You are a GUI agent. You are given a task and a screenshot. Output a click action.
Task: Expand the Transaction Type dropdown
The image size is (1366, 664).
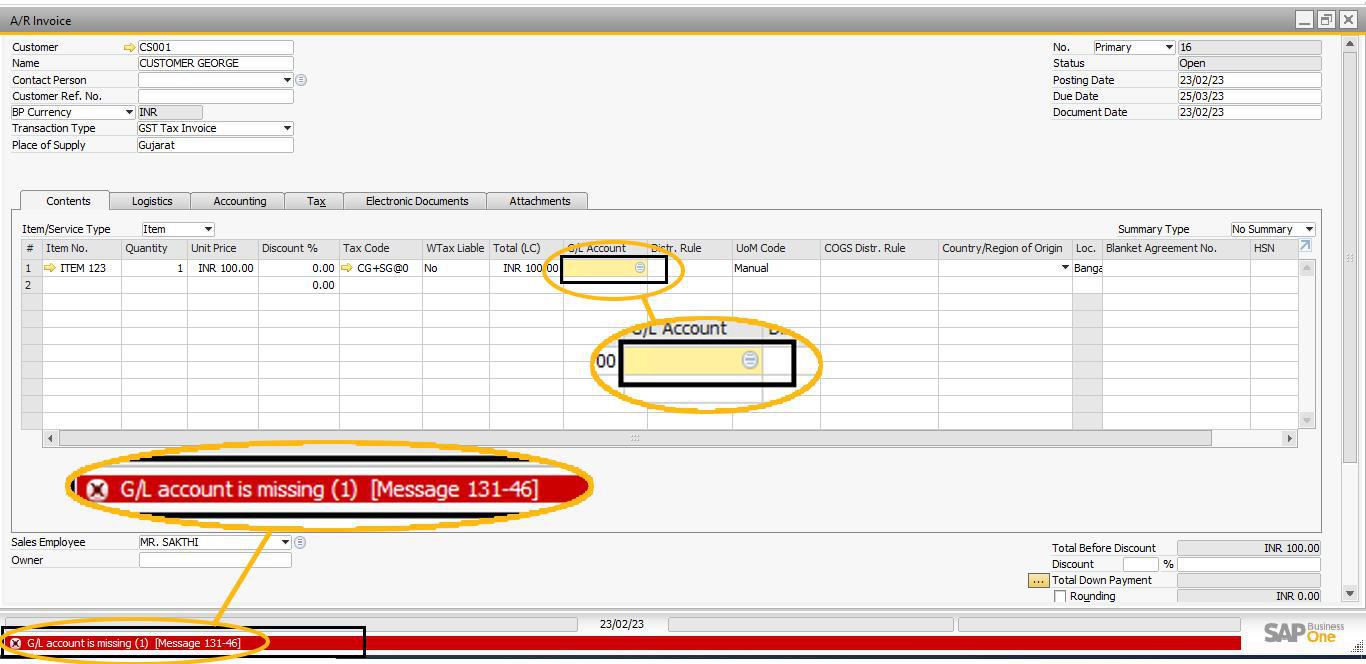coord(287,128)
